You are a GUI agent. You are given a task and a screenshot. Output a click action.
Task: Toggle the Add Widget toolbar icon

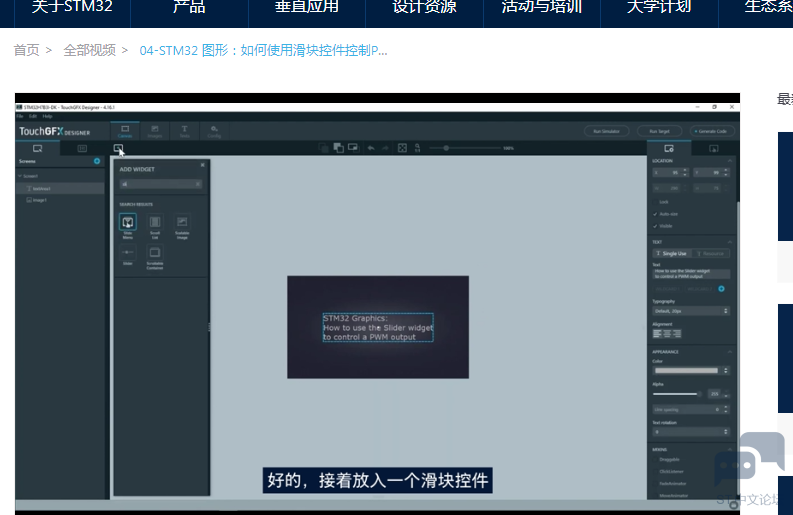(x=118, y=148)
